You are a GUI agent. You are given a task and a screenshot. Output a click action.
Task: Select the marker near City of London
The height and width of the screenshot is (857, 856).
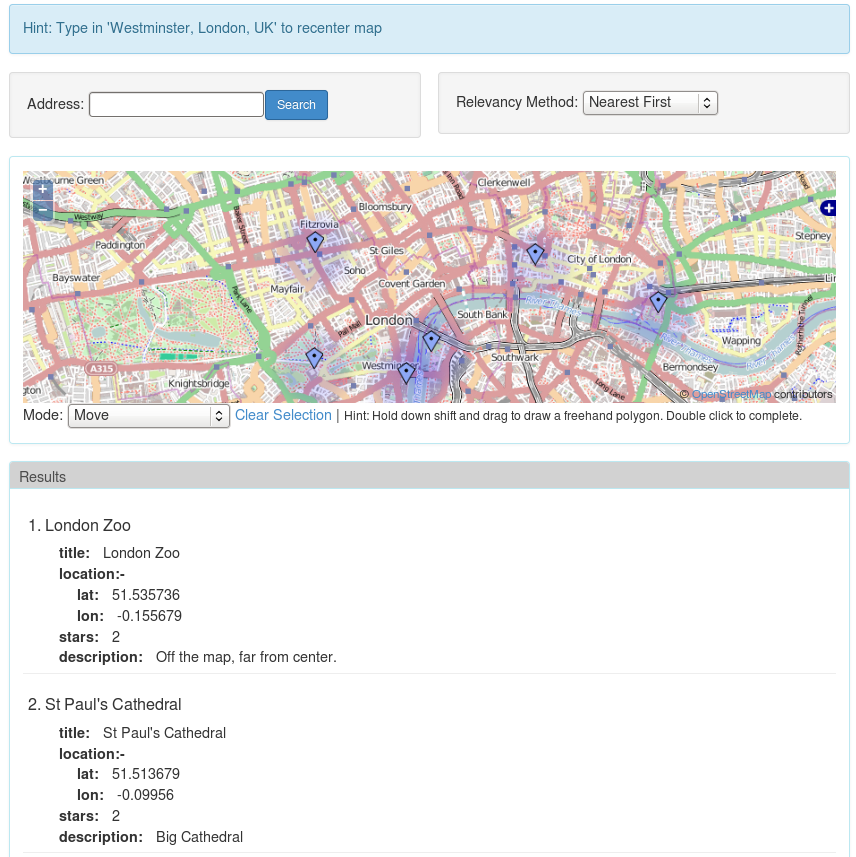tap(535, 254)
